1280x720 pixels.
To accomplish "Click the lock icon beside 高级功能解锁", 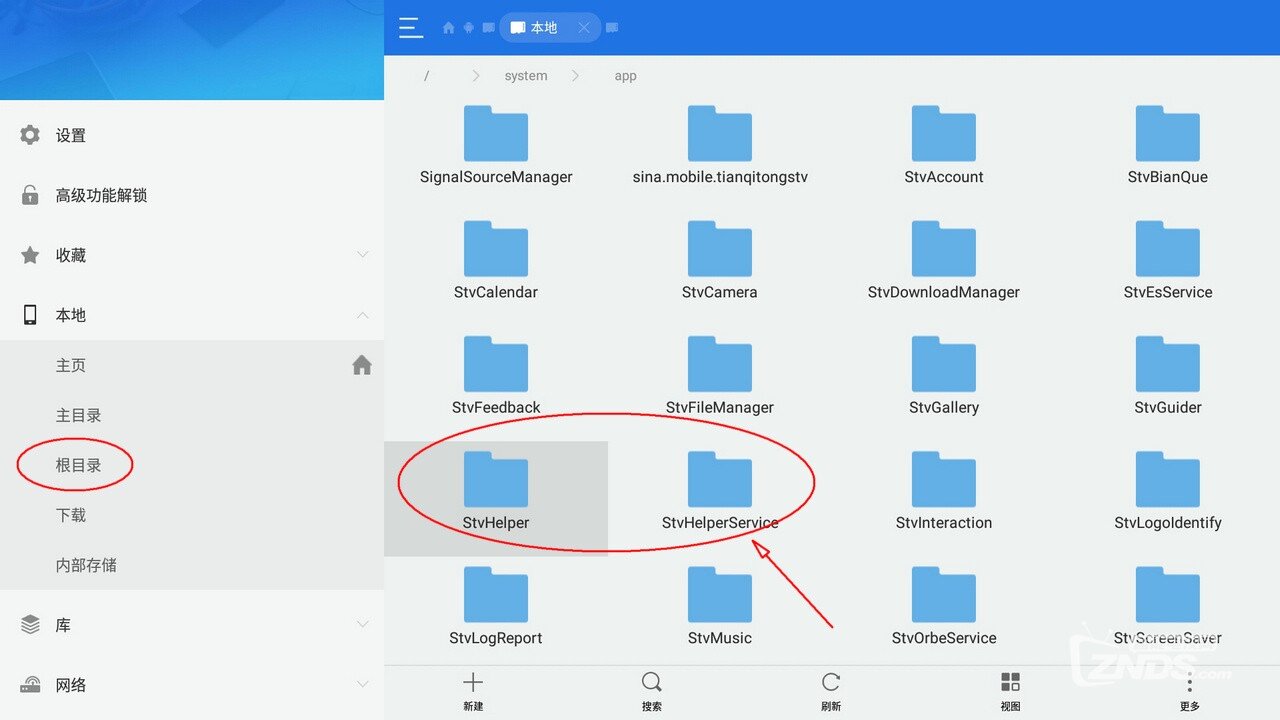I will point(30,195).
